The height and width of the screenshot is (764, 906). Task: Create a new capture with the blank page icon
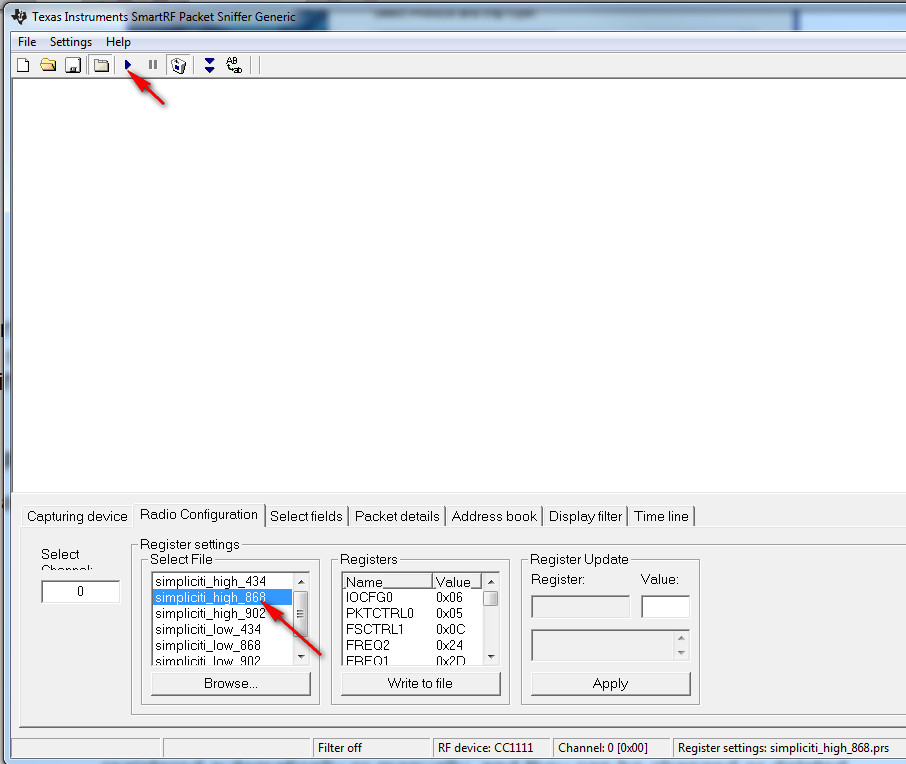click(x=23, y=65)
